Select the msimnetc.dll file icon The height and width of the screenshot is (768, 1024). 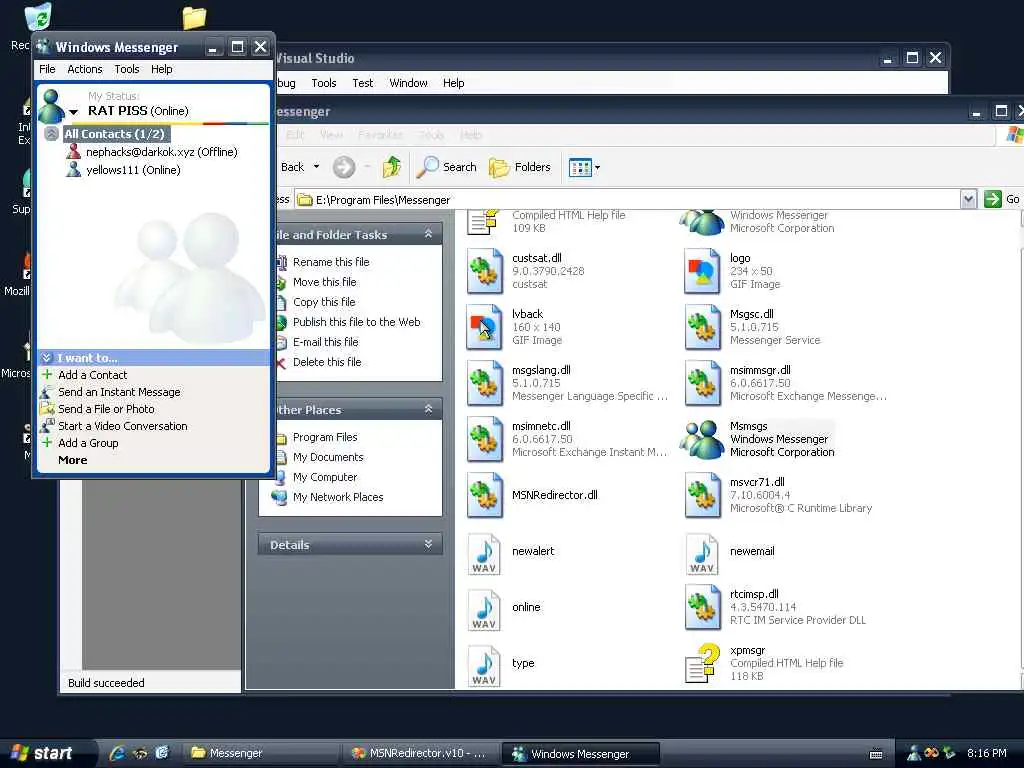(x=485, y=440)
